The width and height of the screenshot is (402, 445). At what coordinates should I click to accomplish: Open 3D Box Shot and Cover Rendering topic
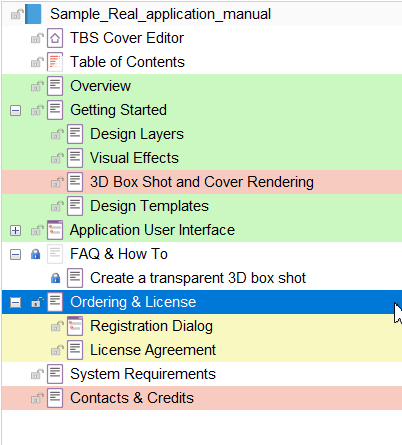(202, 182)
